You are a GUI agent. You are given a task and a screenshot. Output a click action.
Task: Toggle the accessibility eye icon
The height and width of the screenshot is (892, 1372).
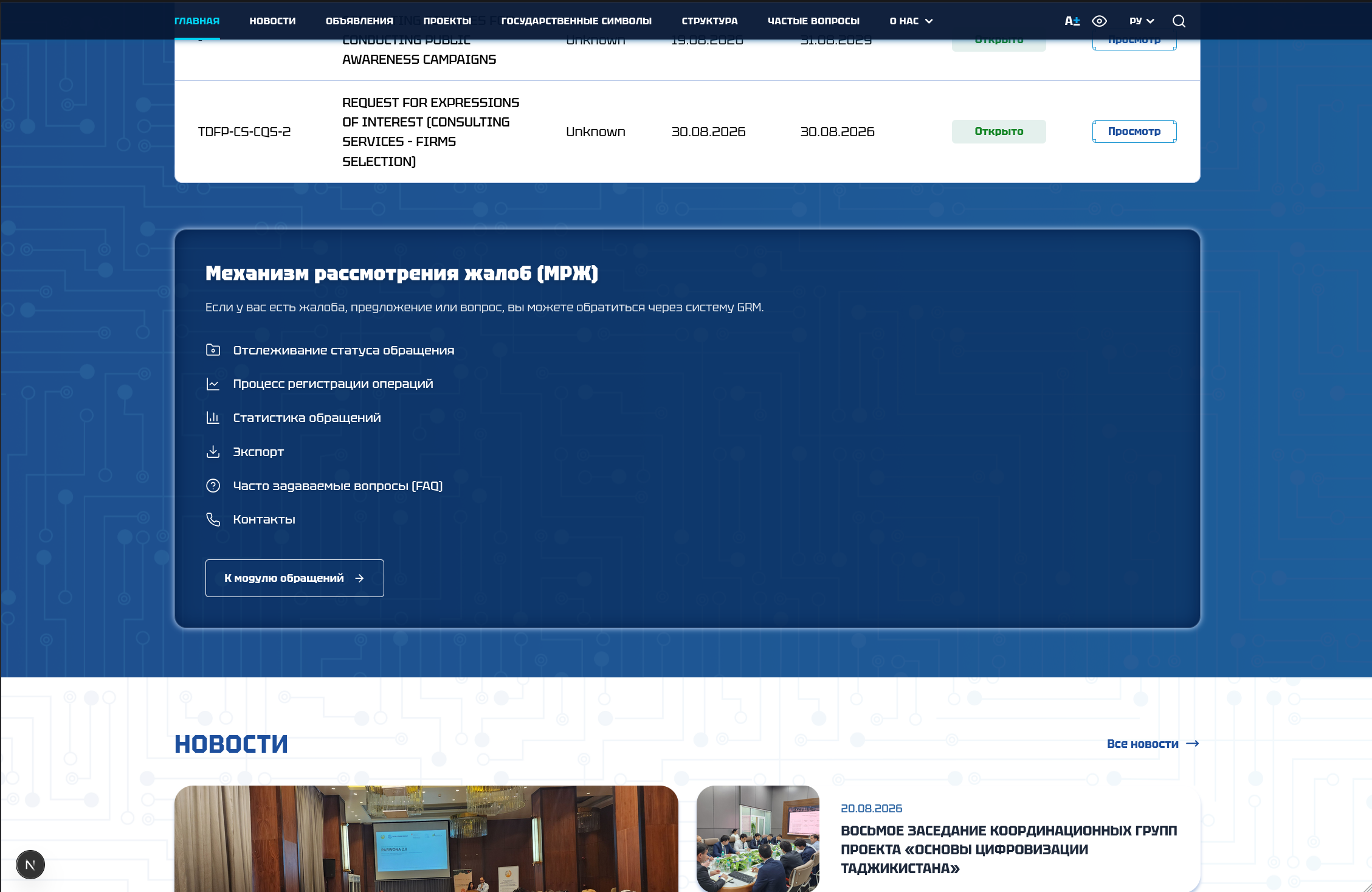[1099, 21]
